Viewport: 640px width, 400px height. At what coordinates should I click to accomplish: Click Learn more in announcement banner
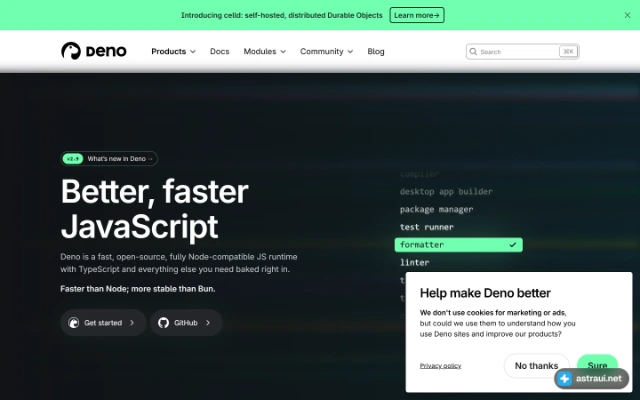click(417, 15)
